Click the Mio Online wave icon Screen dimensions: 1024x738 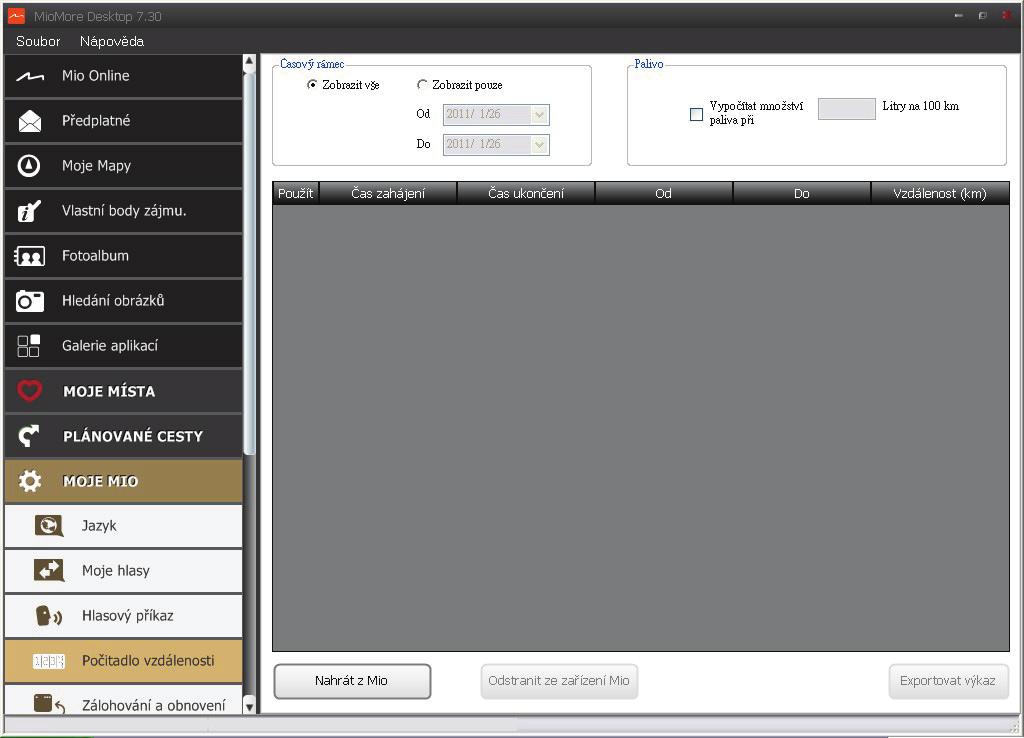[29, 76]
